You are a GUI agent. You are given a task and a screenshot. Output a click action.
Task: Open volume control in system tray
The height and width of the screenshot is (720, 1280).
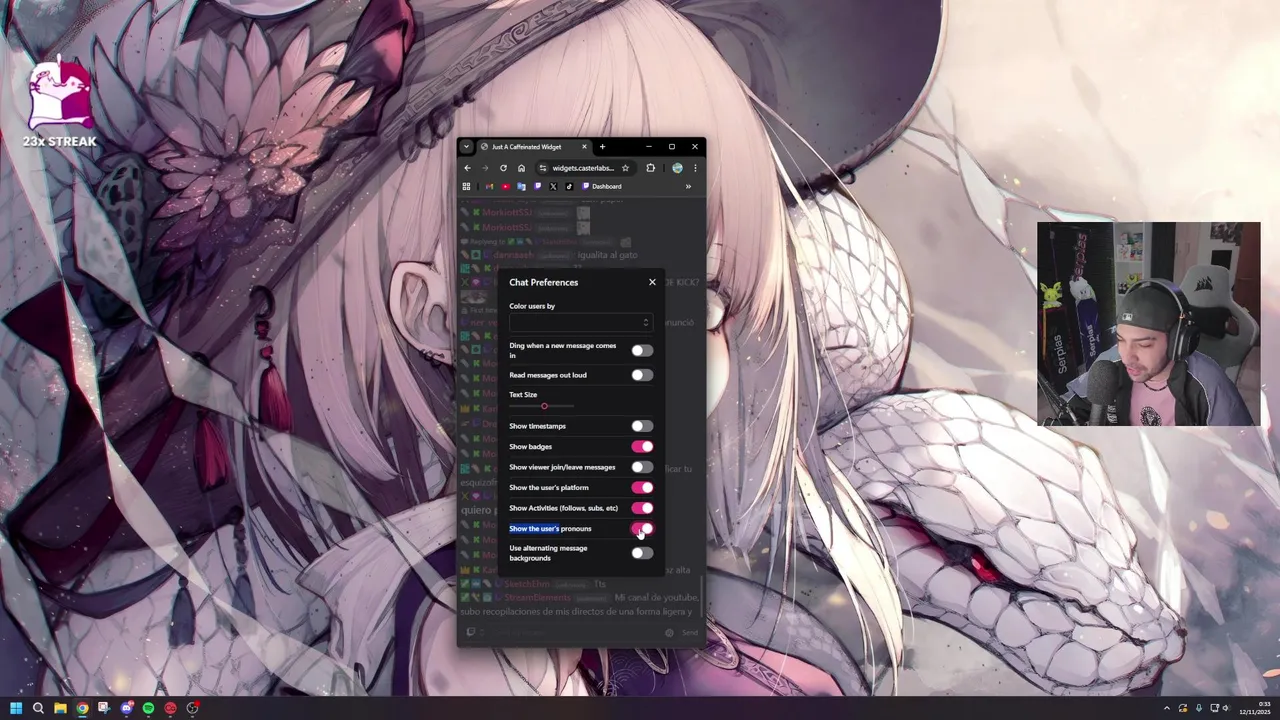tap(1227, 708)
